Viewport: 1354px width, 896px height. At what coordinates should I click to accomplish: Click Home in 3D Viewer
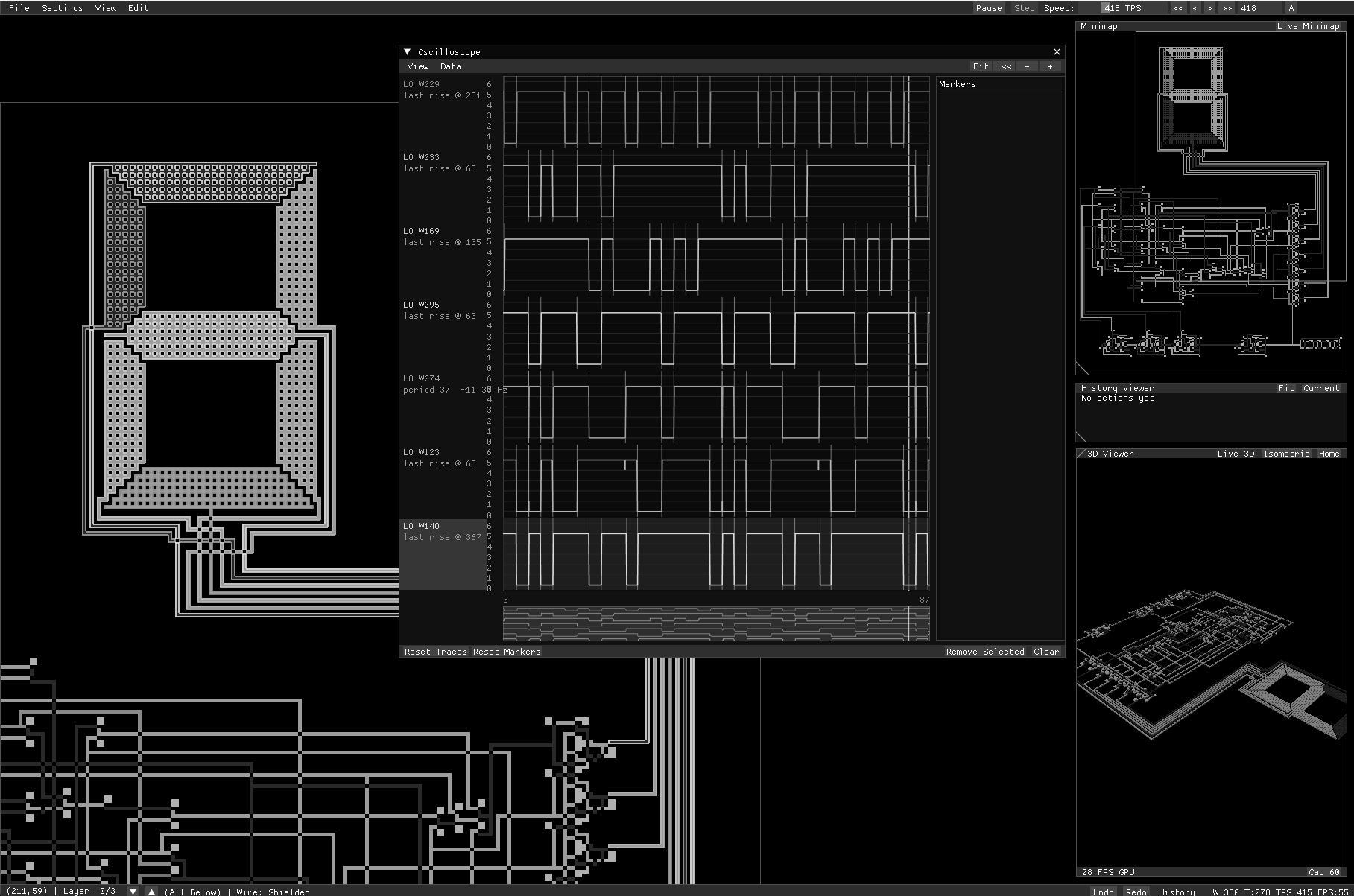coord(1329,454)
